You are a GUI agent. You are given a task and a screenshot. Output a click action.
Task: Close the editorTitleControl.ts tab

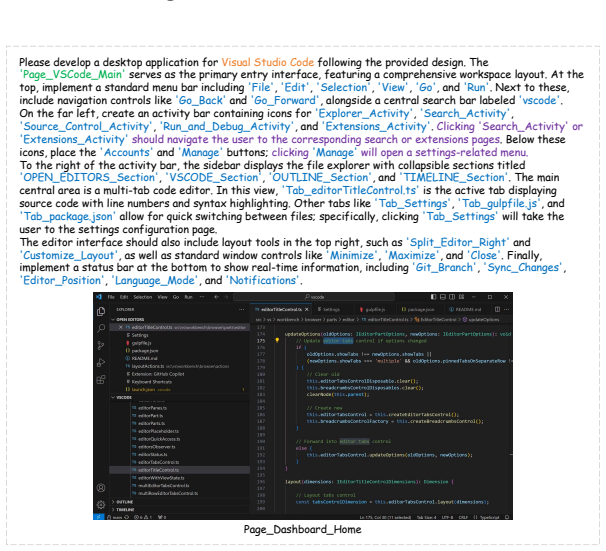tap(306, 310)
